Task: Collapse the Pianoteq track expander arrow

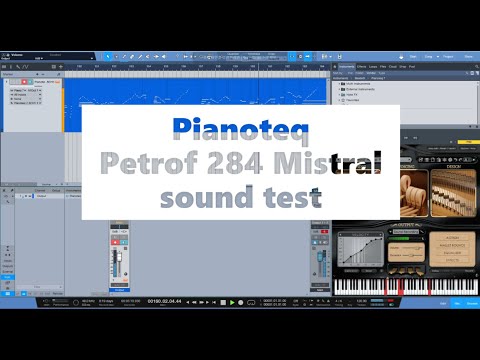Action: (6, 82)
